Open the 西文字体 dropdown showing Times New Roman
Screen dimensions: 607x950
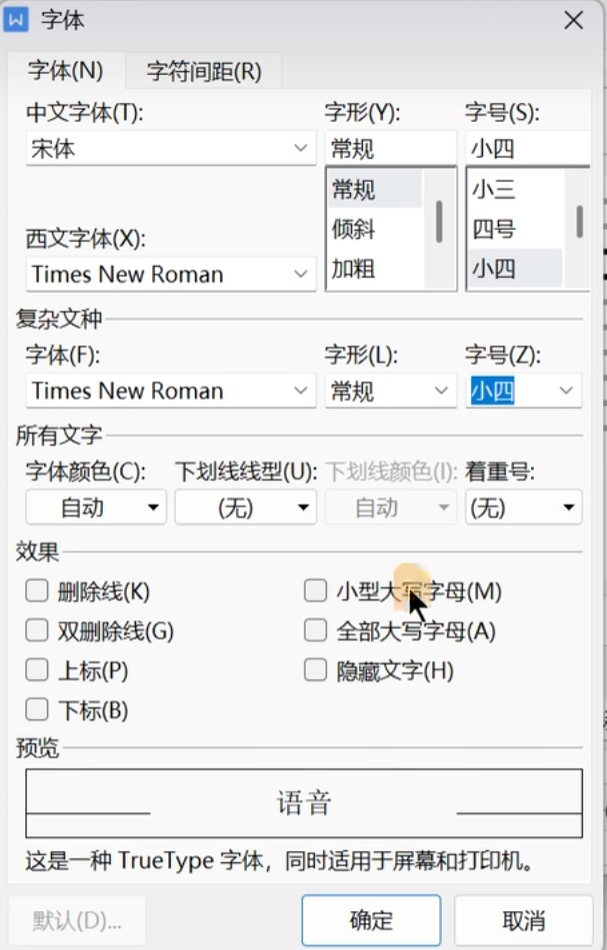pos(171,274)
